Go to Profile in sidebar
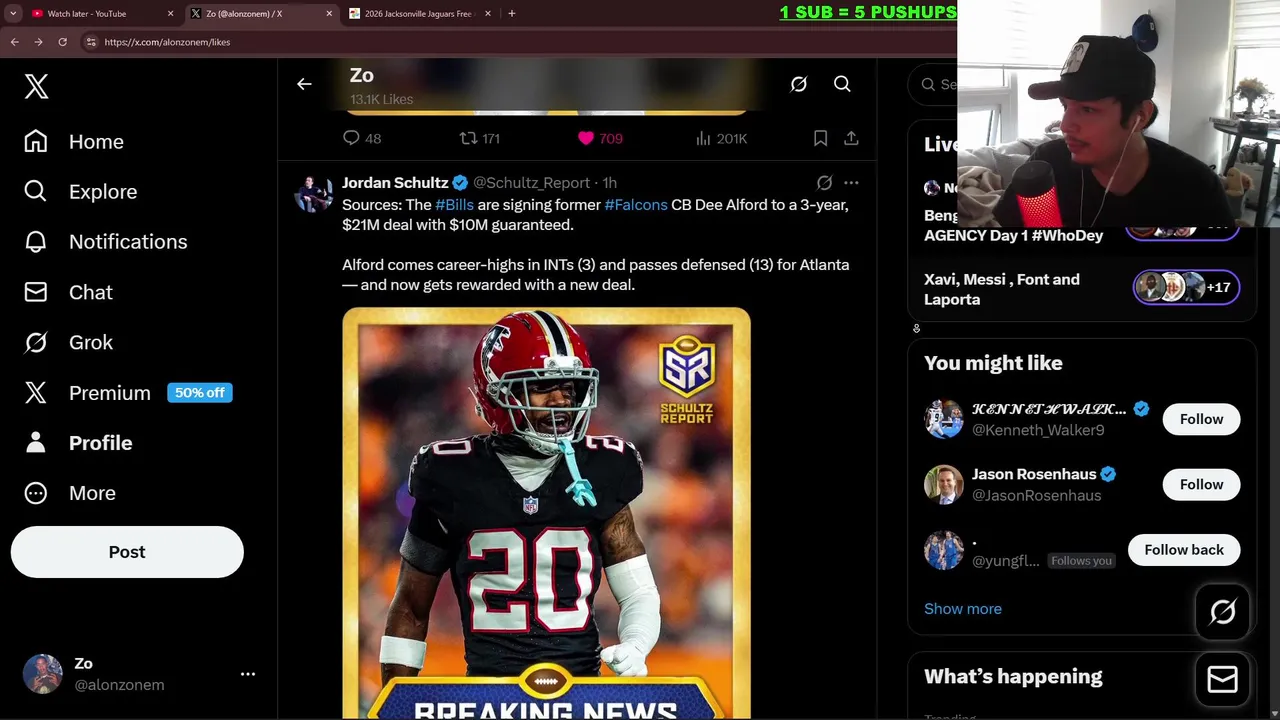Screen dimensions: 1280x720 [x=78, y=443]
